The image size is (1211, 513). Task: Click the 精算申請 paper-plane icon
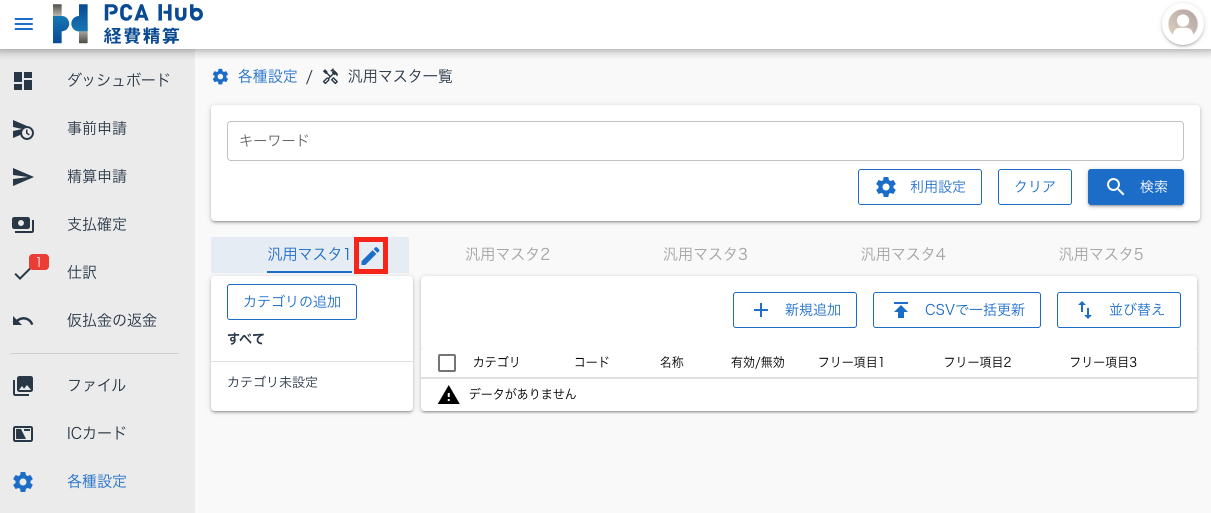click(x=23, y=177)
